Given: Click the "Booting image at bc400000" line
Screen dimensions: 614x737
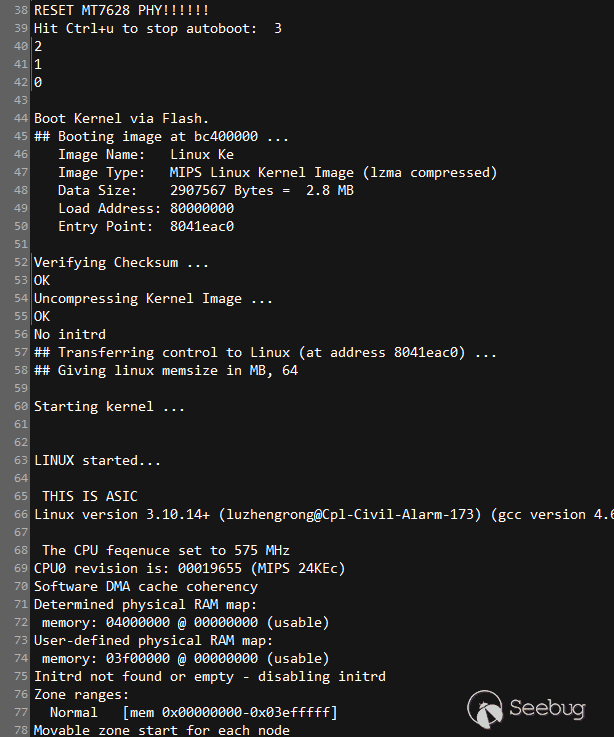Looking at the screenshot, I should click(x=161, y=136).
